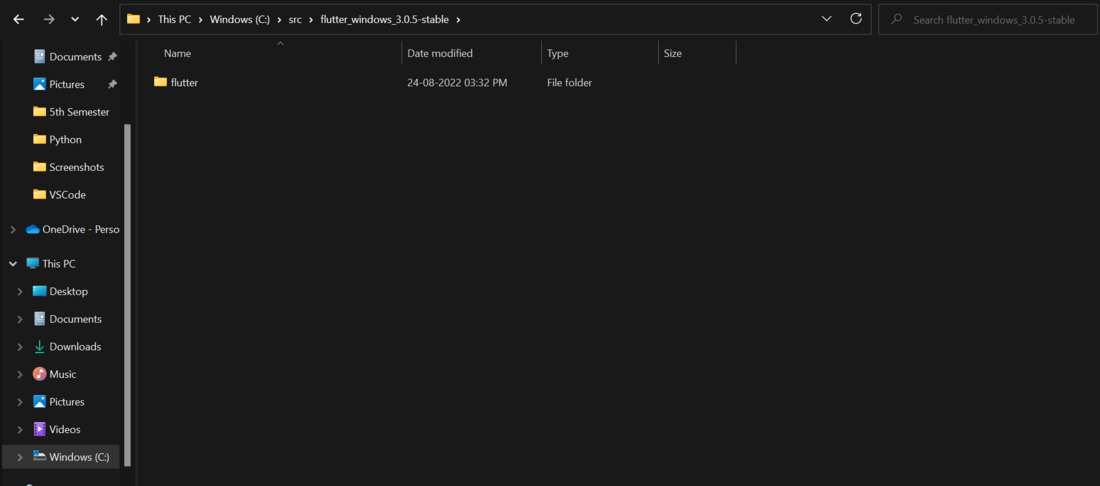Click the navigation pane vertical scrollbar
Screen dimensions: 1100x486
(127, 295)
